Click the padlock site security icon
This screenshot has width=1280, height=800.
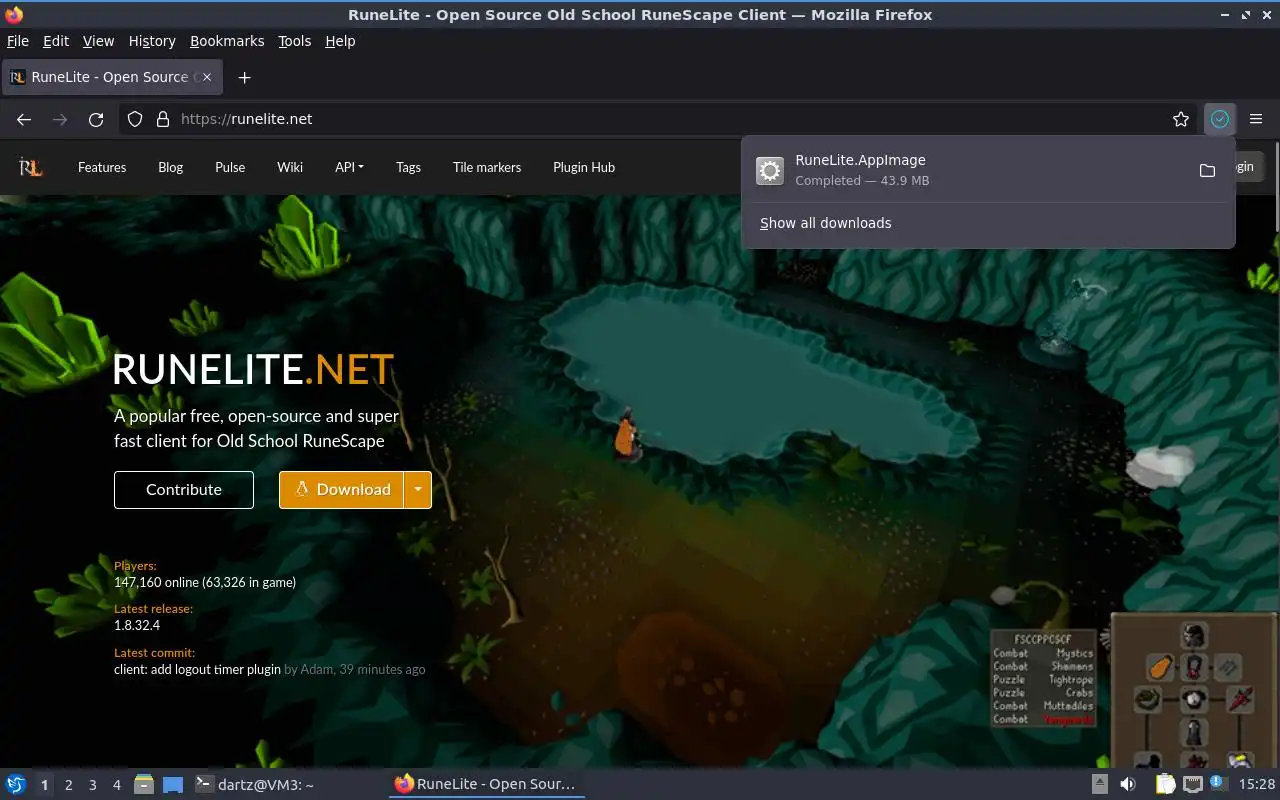click(163, 119)
